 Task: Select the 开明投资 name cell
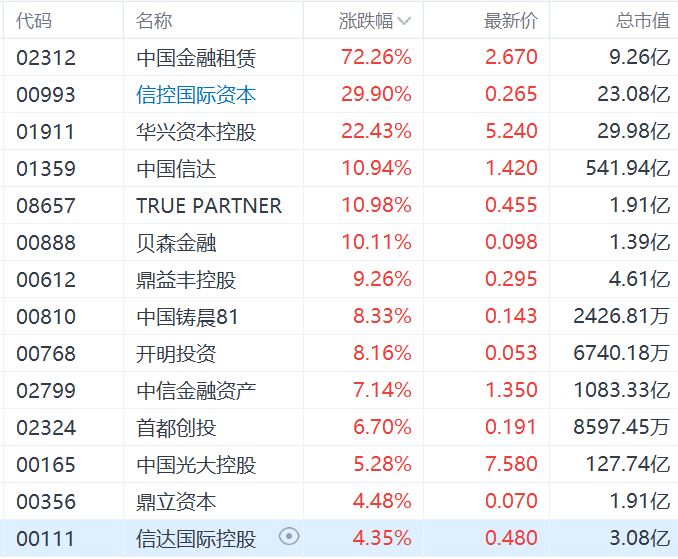coord(176,354)
